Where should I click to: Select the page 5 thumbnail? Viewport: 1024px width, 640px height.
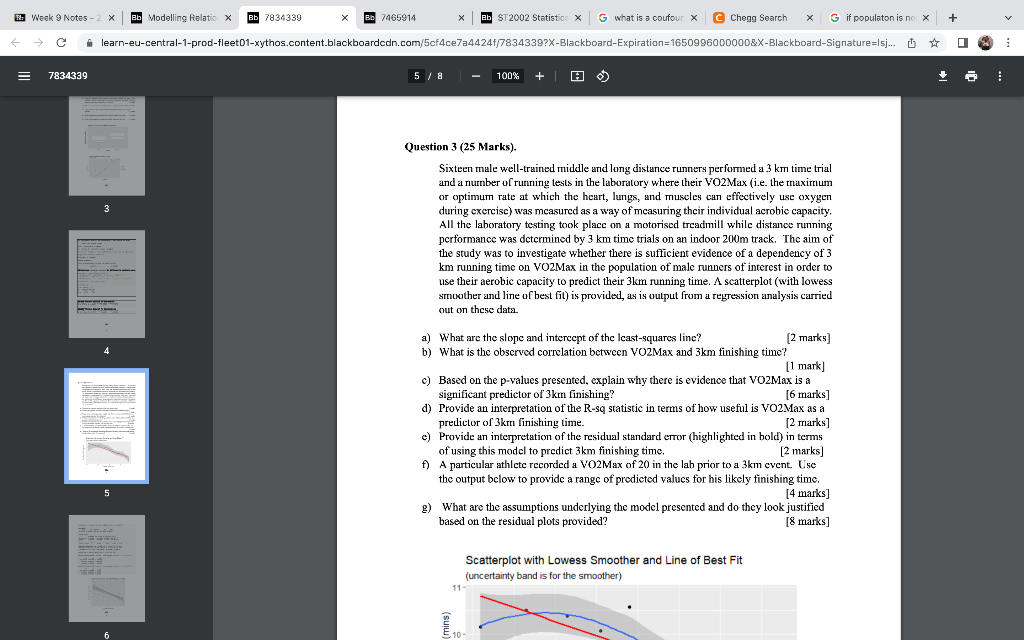106,426
